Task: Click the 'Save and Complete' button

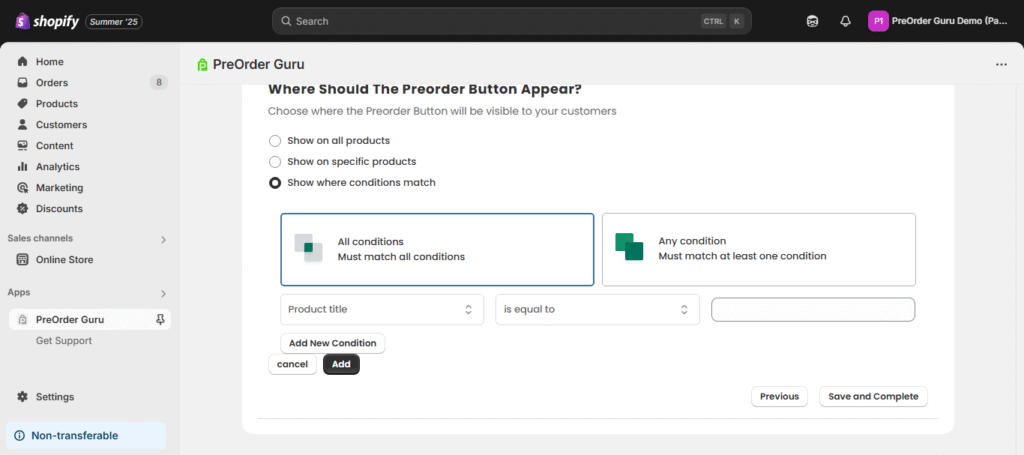Action: [873, 397]
